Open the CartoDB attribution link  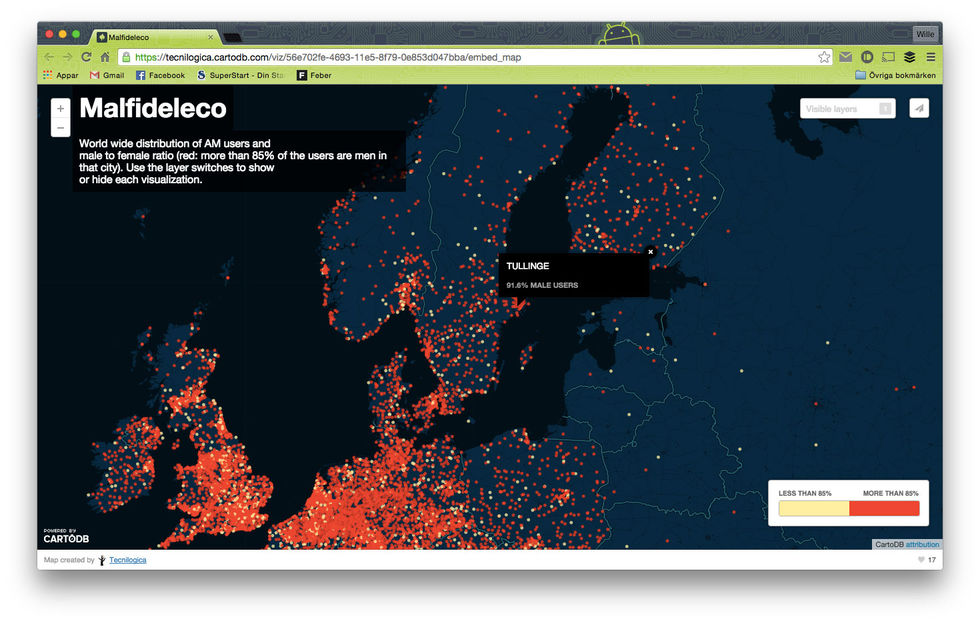tap(923, 544)
